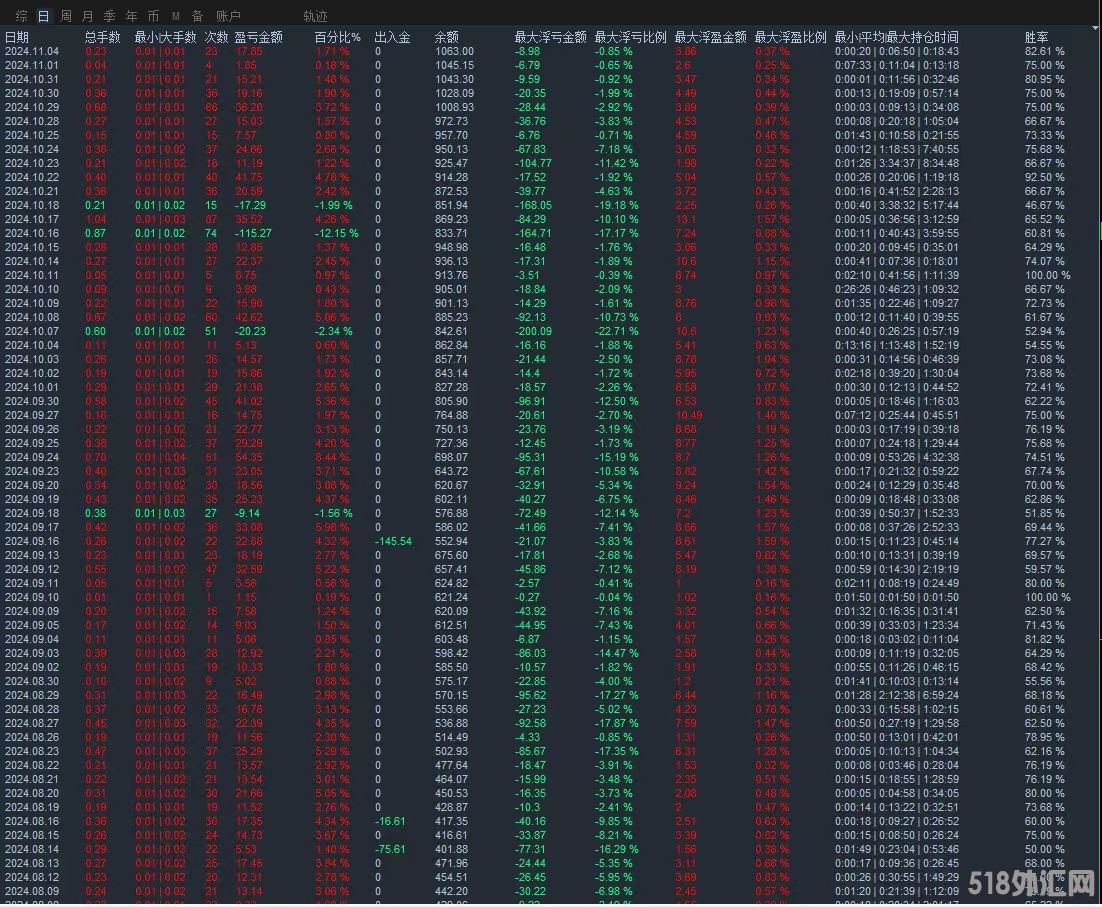Click the 最大浮盈金额 column header
Viewport: 1102px width, 907px height.
(x=711, y=37)
